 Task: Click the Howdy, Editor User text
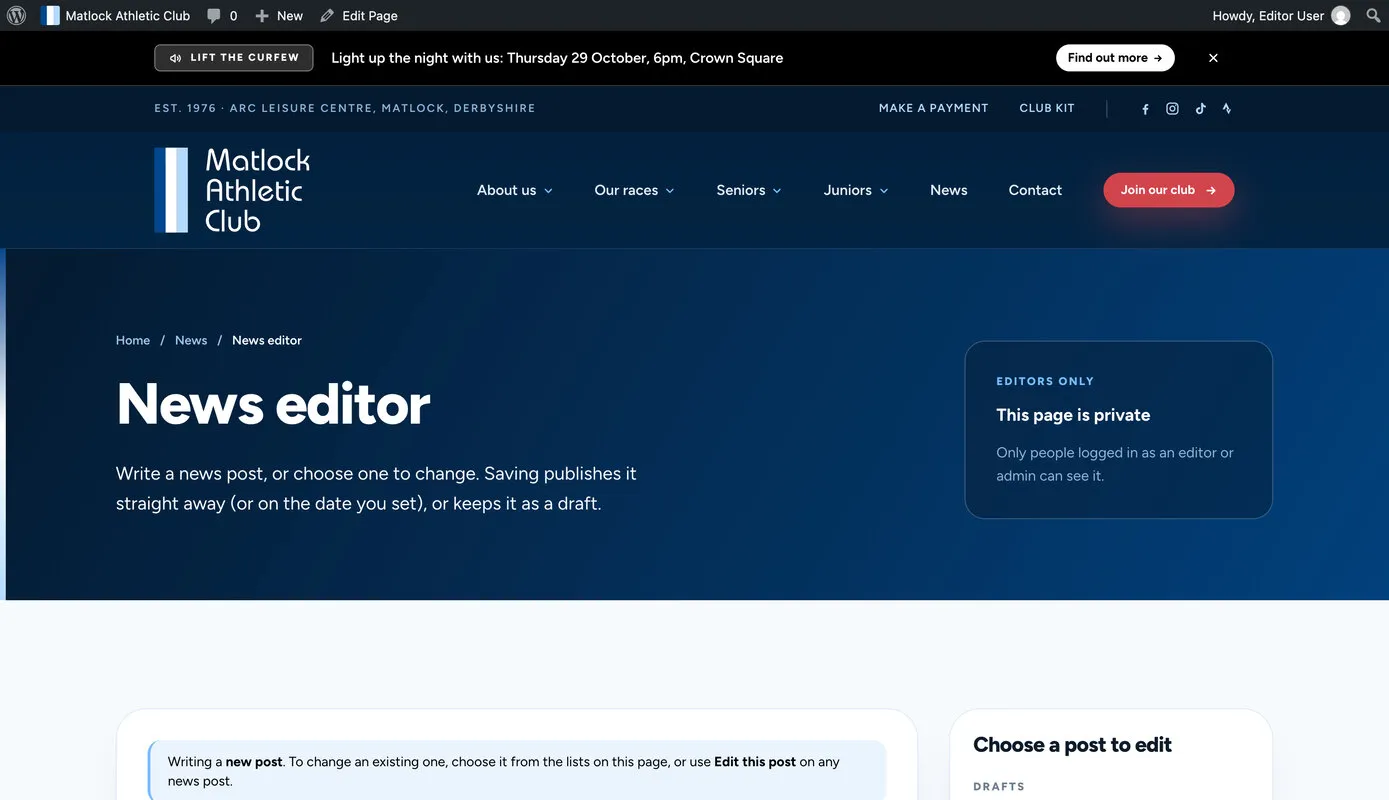(1268, 16)
